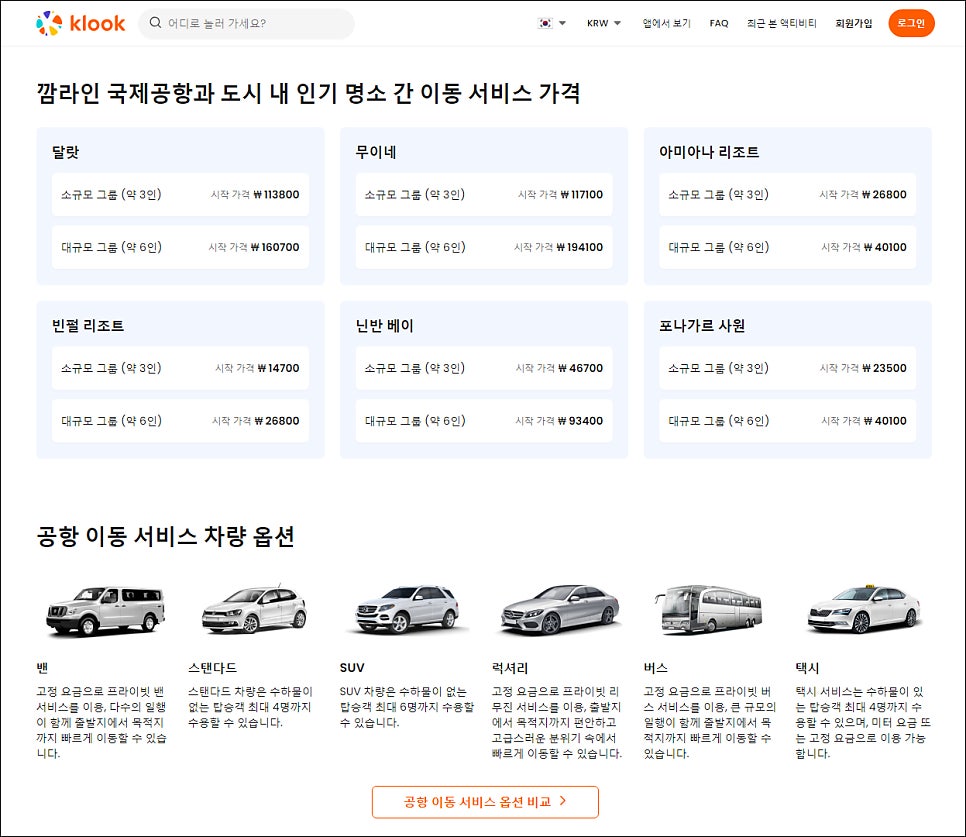966x837 pixels.
Task: Click the Klook logo
Action: pyautogui.click(x=81, y=23)
